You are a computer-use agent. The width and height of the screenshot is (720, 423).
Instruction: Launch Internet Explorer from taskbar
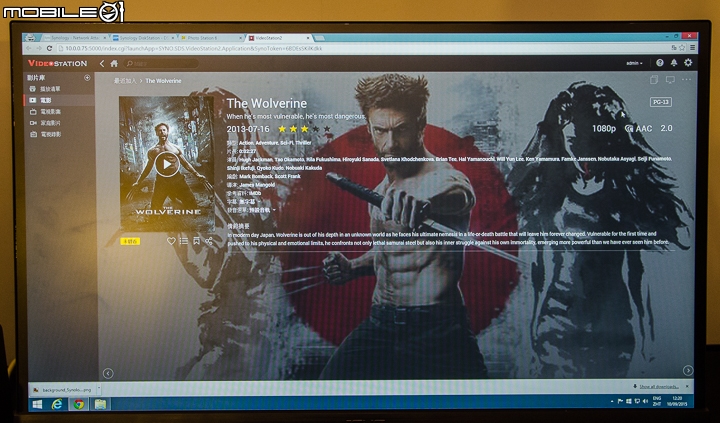click(57, 404)
